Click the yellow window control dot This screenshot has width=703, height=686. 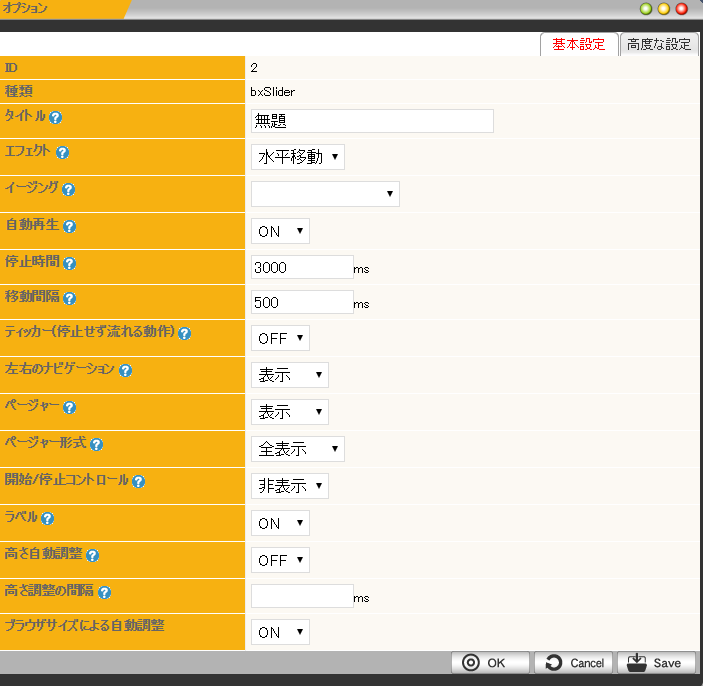[664, 9]
